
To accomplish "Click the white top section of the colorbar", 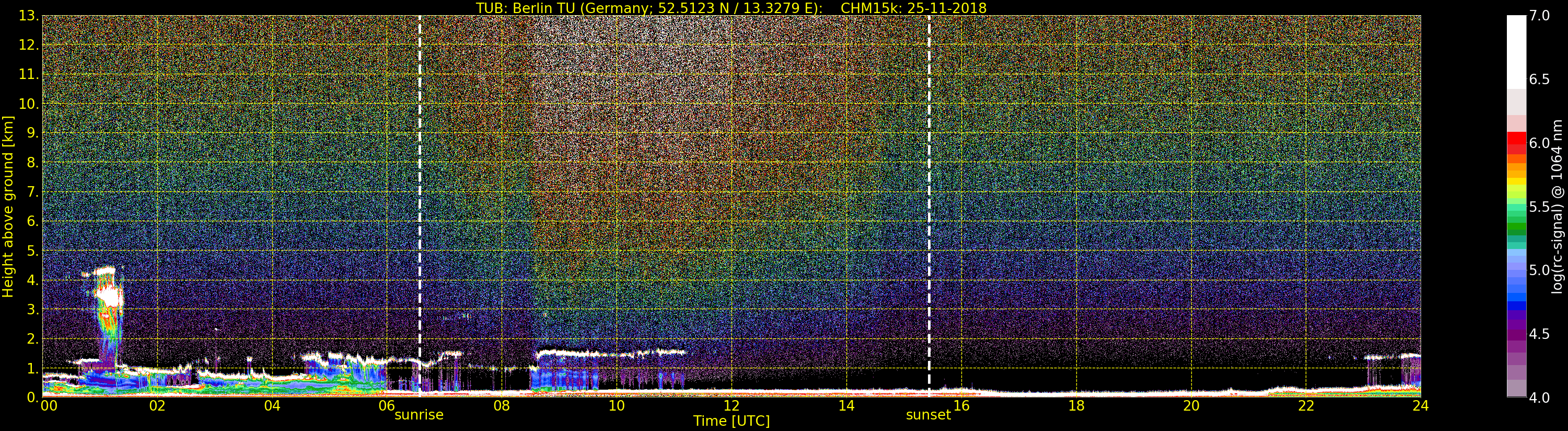I will 1516,52.
